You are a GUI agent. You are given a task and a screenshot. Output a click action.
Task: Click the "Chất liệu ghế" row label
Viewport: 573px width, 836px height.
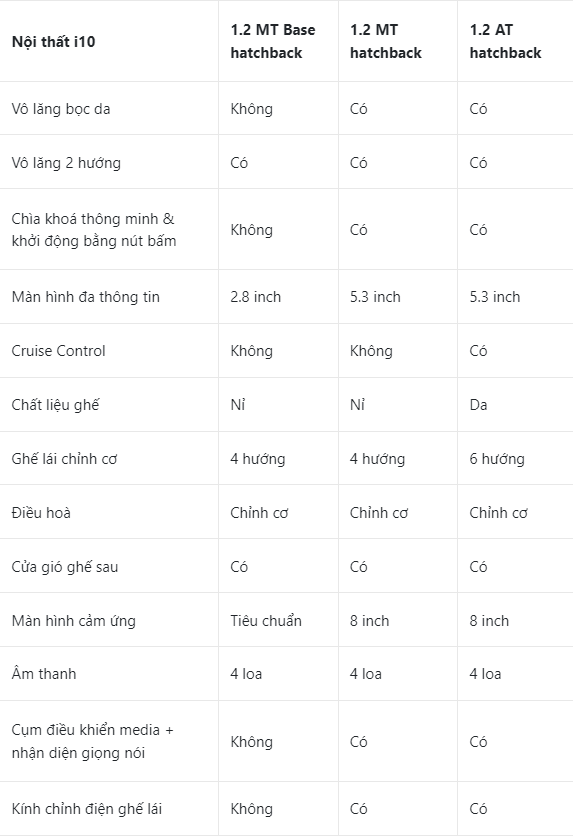pyautogui.click(x=55, y=405)
